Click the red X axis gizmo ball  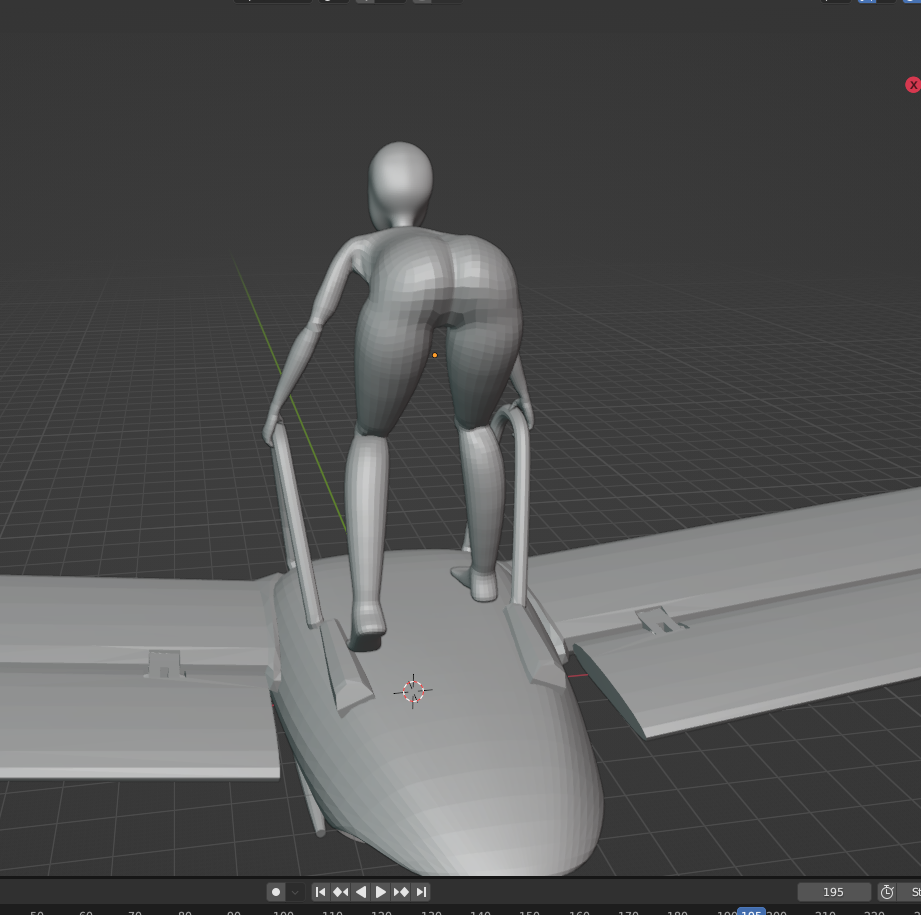pyautogui.click(x=912, y=85)
